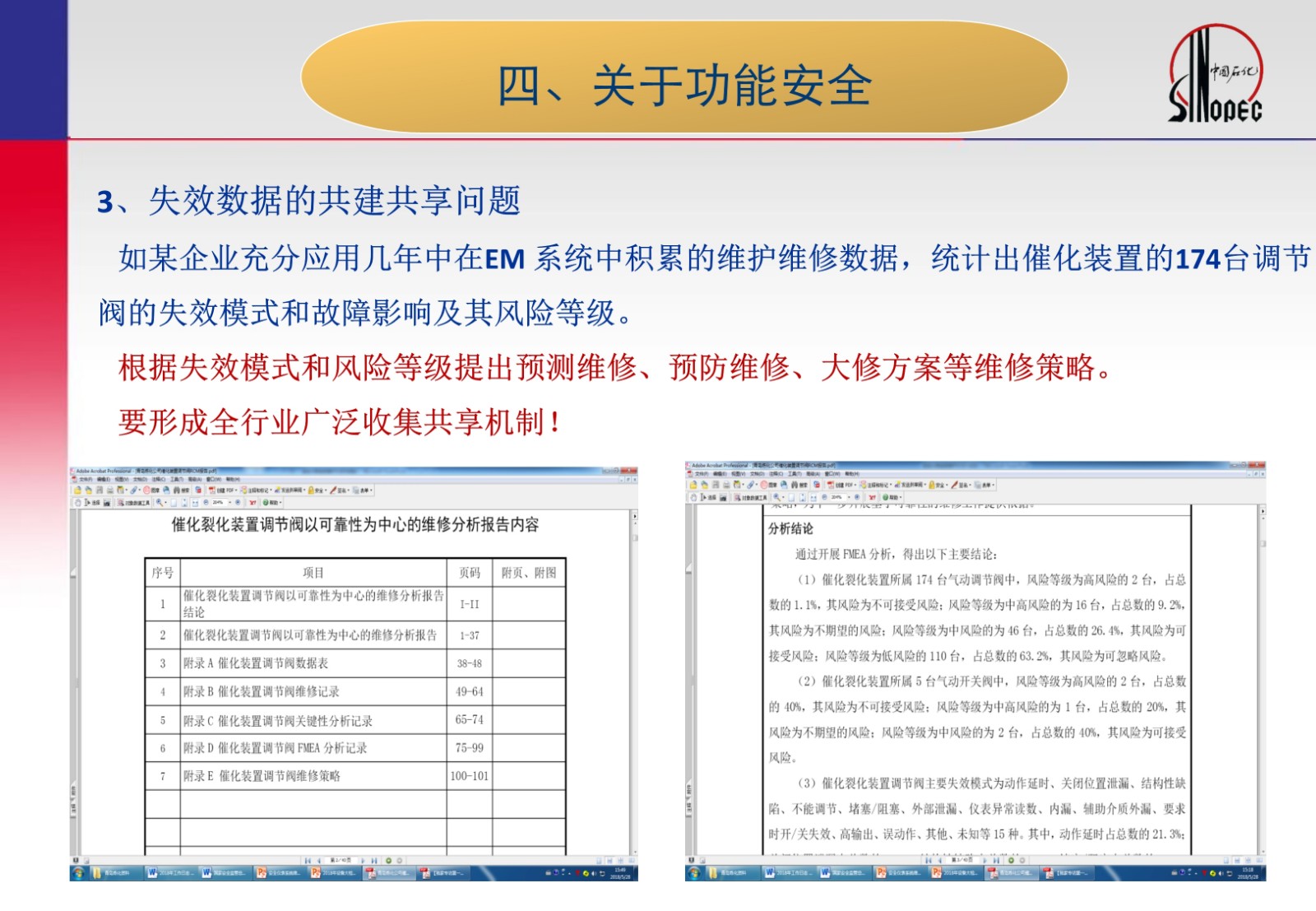Screen dimensions: 1316x911
Task: Click table row '附录 E 催化装置调节阀维修策略'
Action: pos(355,776)
